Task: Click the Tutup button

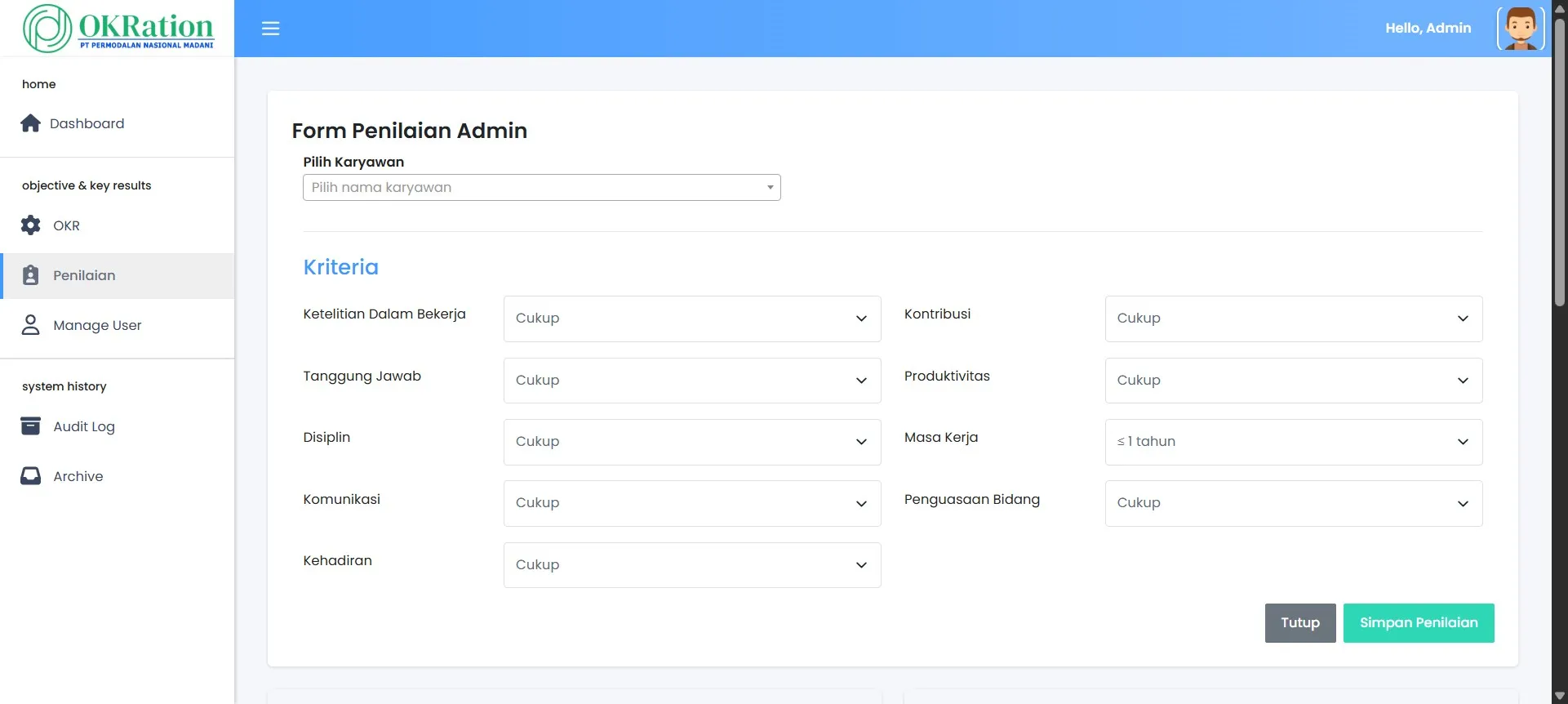Action: click(1300, 623)
